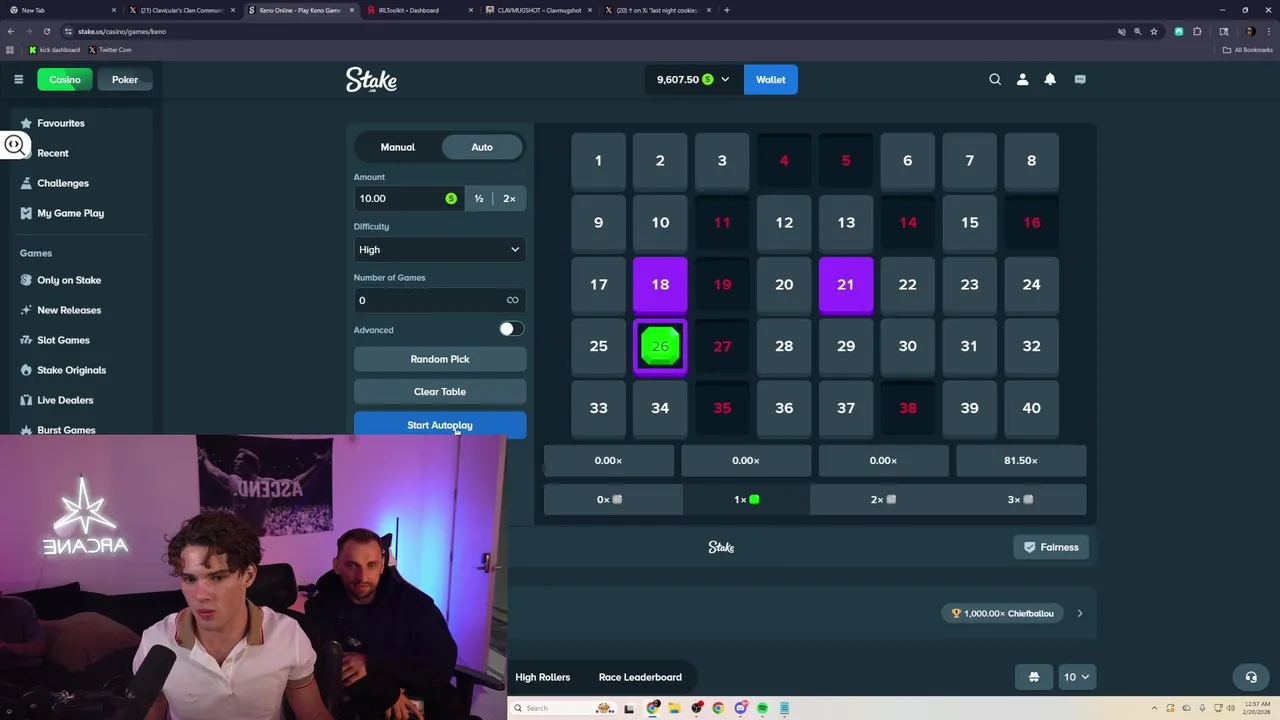
Task: Deselect keno tile 18
Action: click(x=660, y=285)
